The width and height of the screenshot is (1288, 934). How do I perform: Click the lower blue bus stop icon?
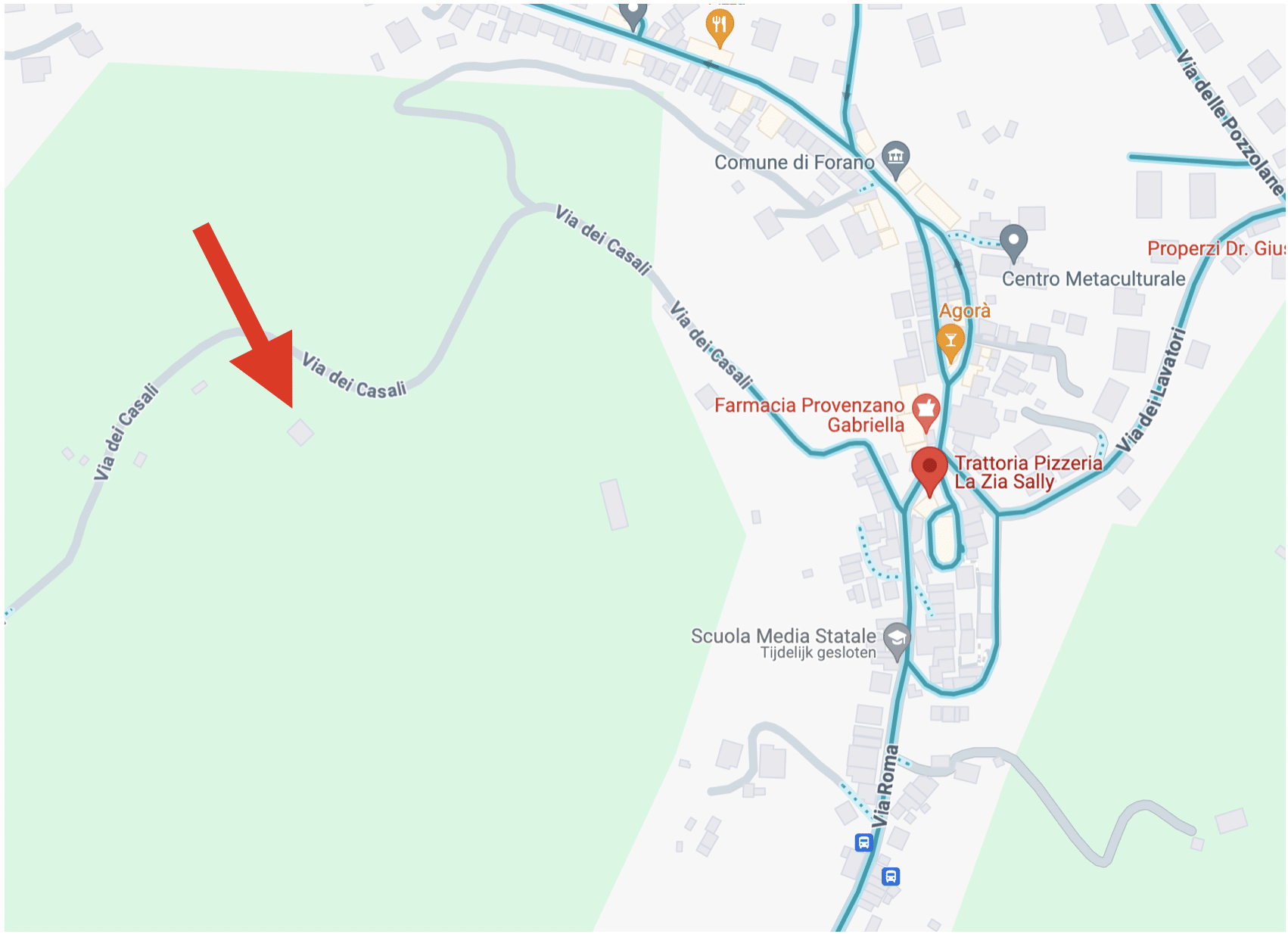891,876
